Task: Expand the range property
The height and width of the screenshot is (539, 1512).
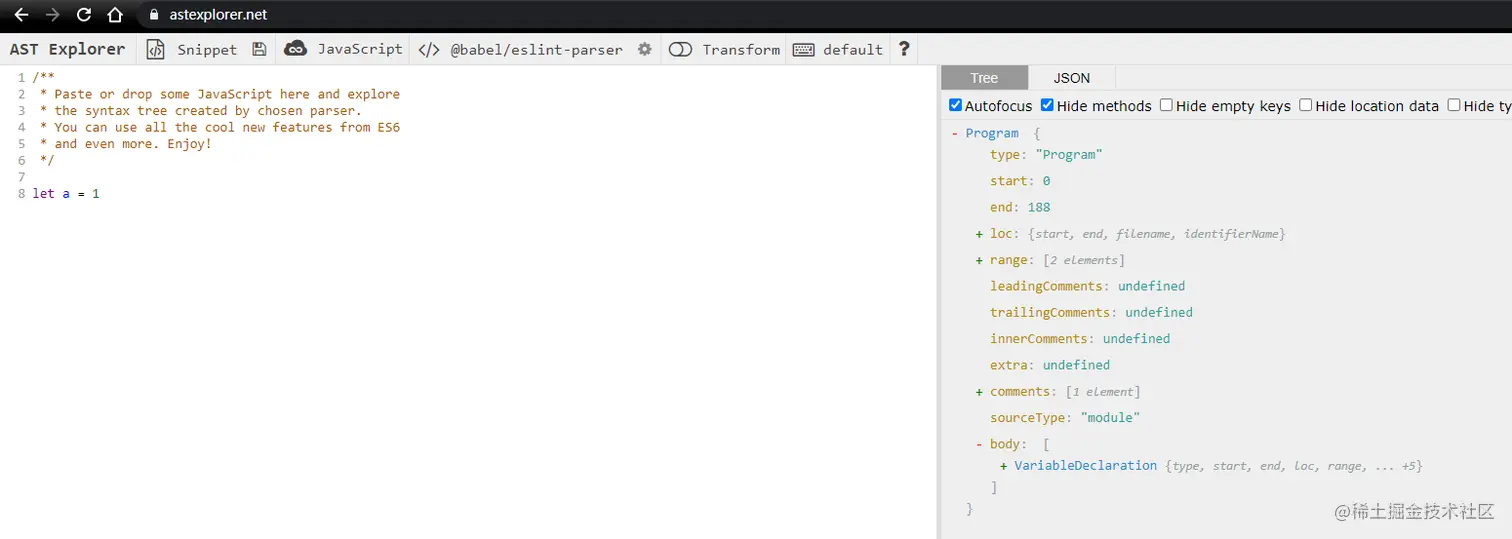Action: click(x=980, y=260)
